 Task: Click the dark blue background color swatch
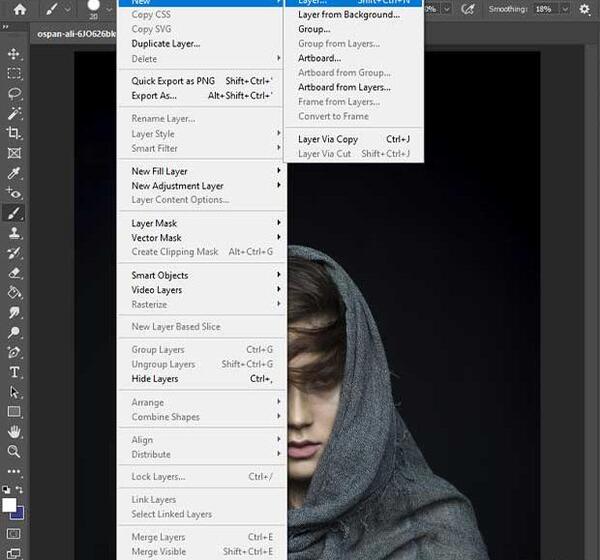click(19, 515)
